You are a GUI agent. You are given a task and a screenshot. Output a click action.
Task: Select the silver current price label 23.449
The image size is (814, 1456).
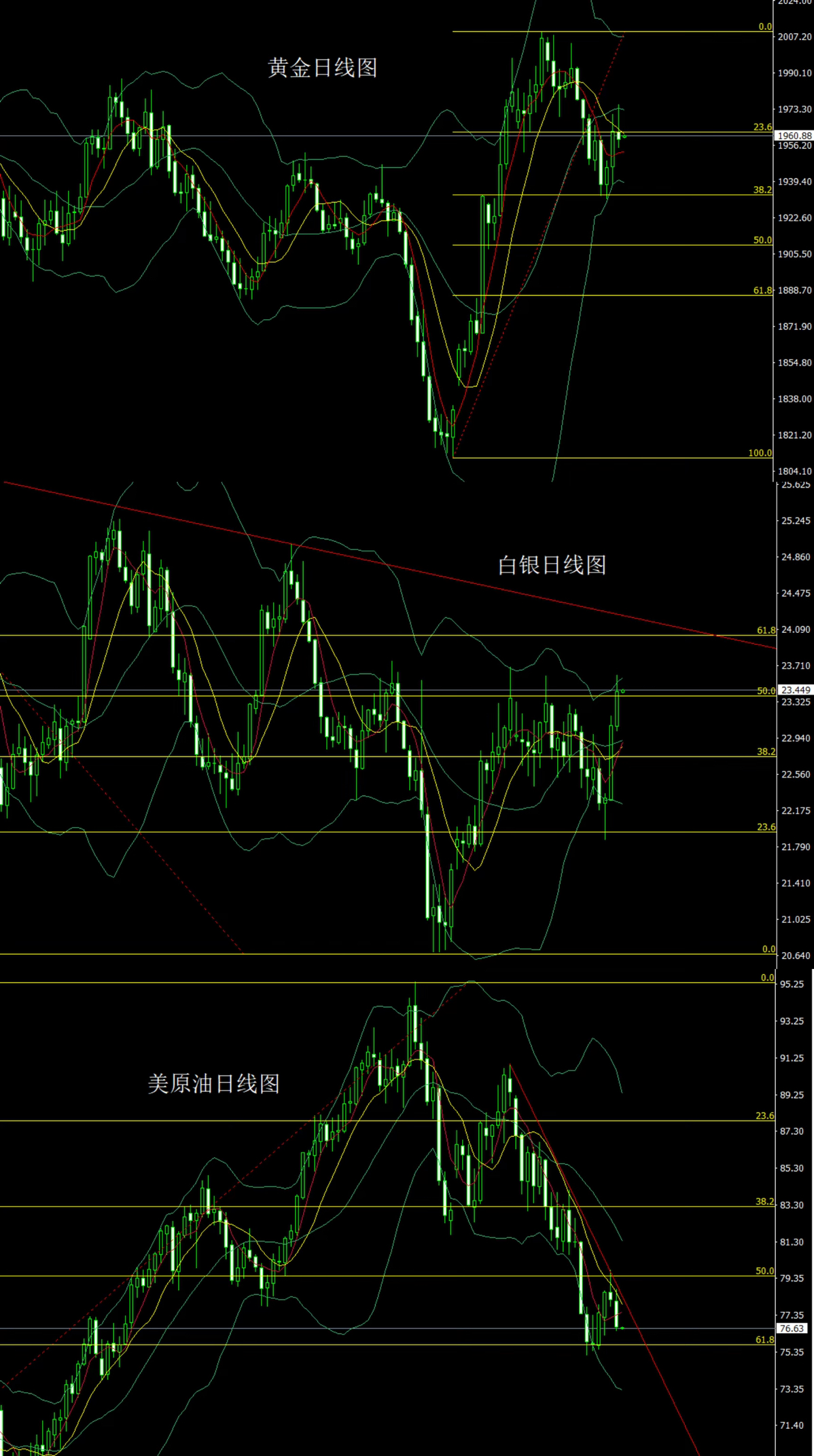796,690
